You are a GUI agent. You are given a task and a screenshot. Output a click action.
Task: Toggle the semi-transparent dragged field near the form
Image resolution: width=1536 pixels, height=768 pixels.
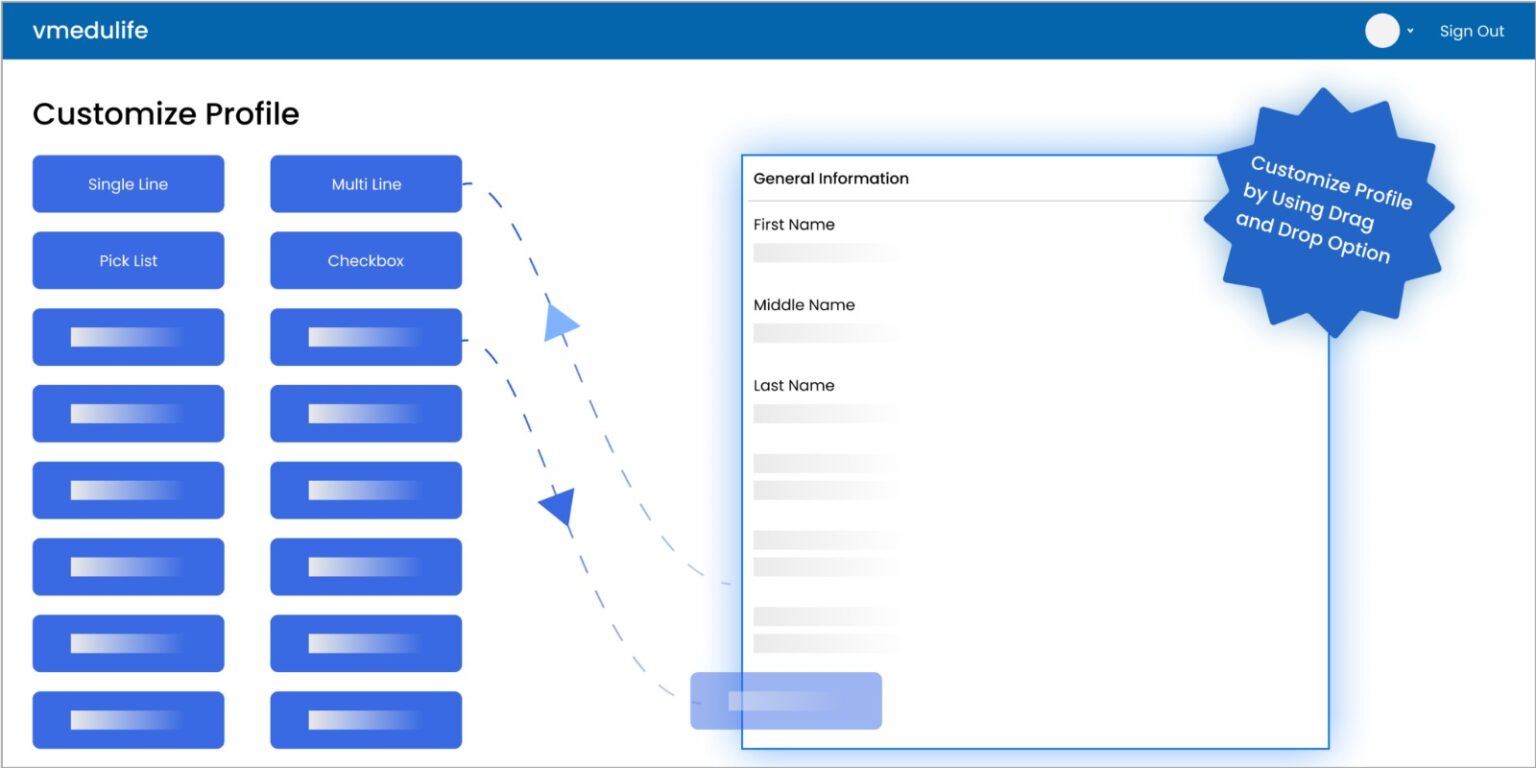point(785,700)
